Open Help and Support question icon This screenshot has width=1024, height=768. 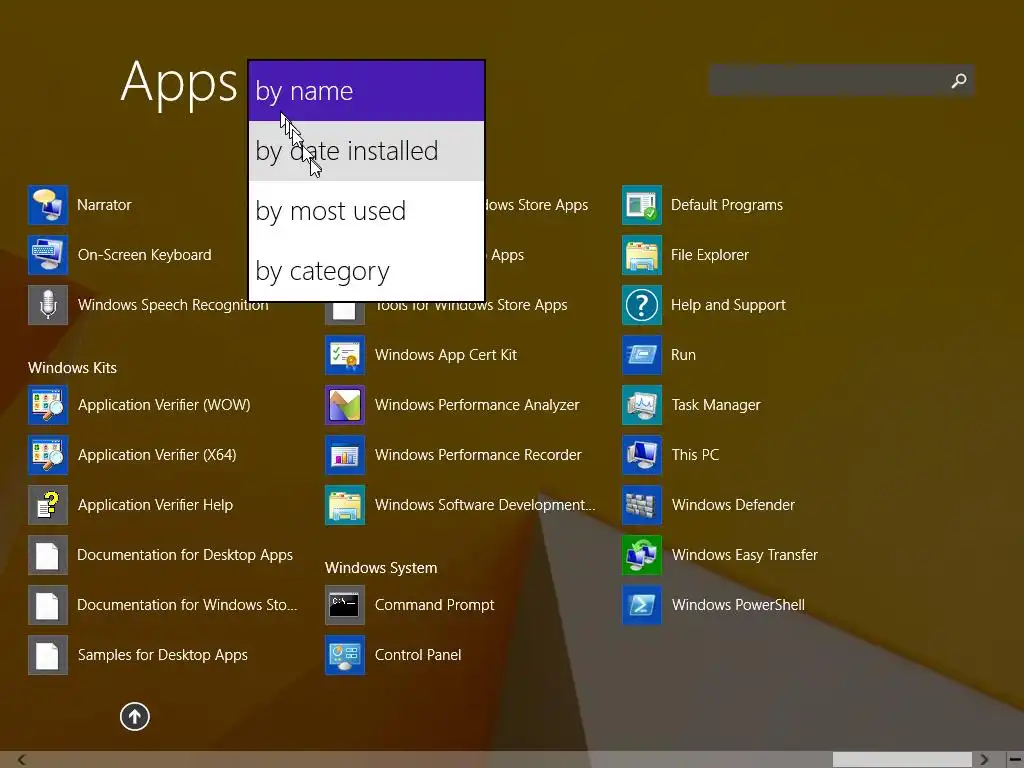point(642,305)
